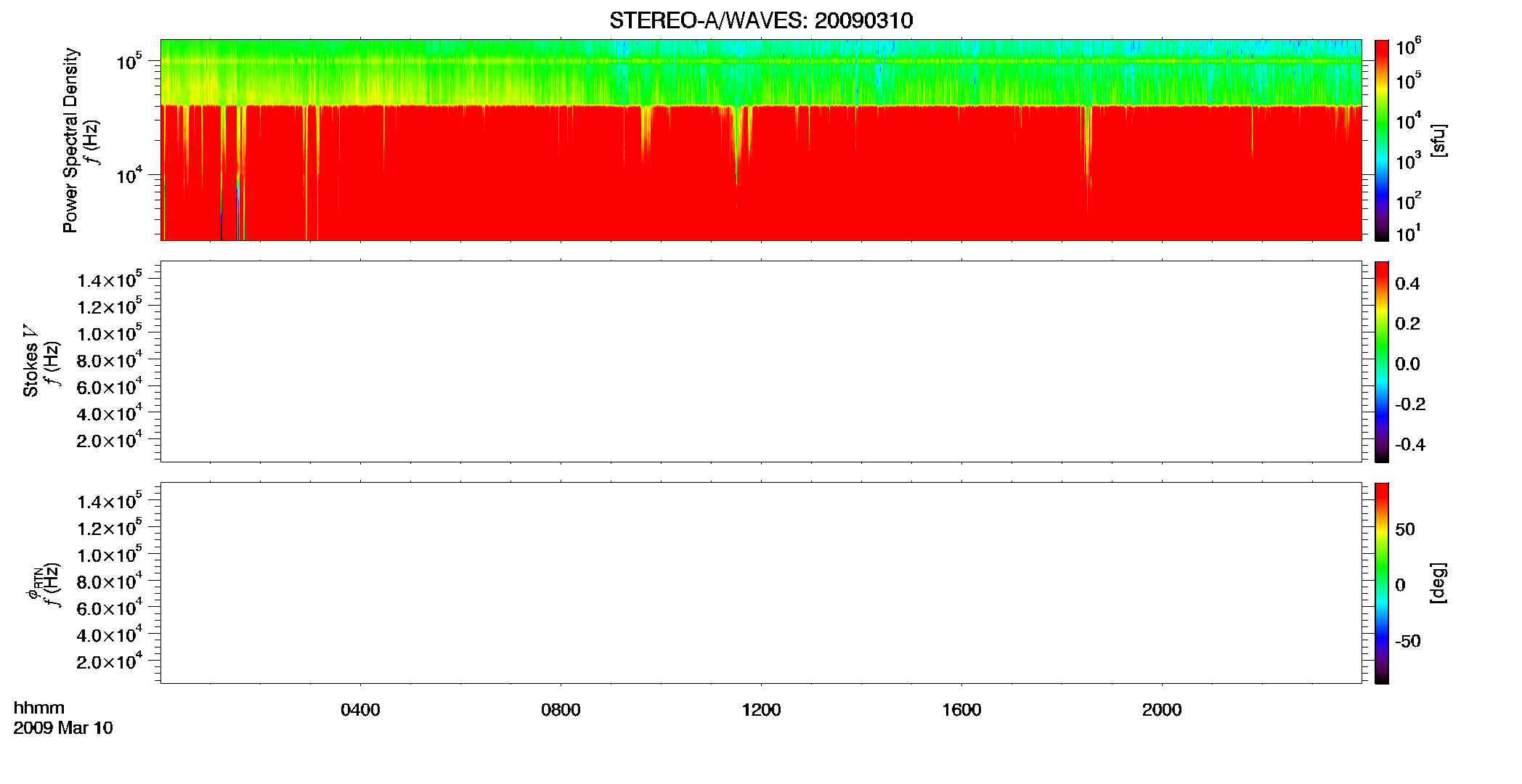Click the 1600 time tick label
1522x784 pixels.
[x=961, y=710]
